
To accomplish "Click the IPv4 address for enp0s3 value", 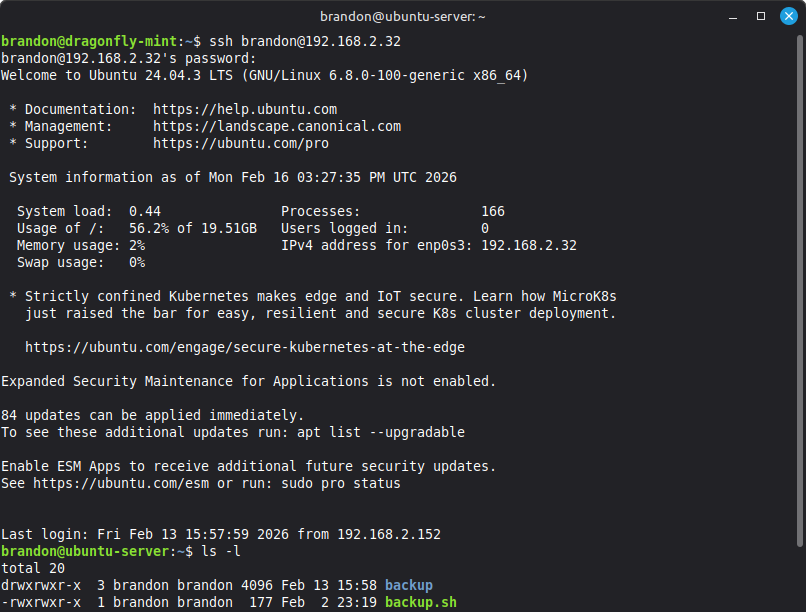I will (x=528, y=245).
